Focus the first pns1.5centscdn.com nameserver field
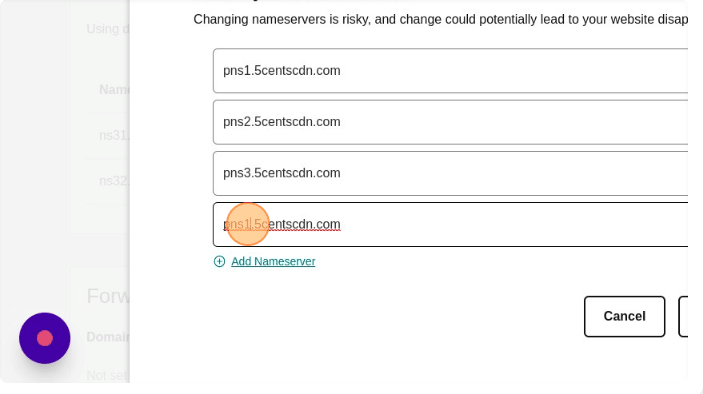Viewport: 703px width, 394px height. [x=450, y=71]
